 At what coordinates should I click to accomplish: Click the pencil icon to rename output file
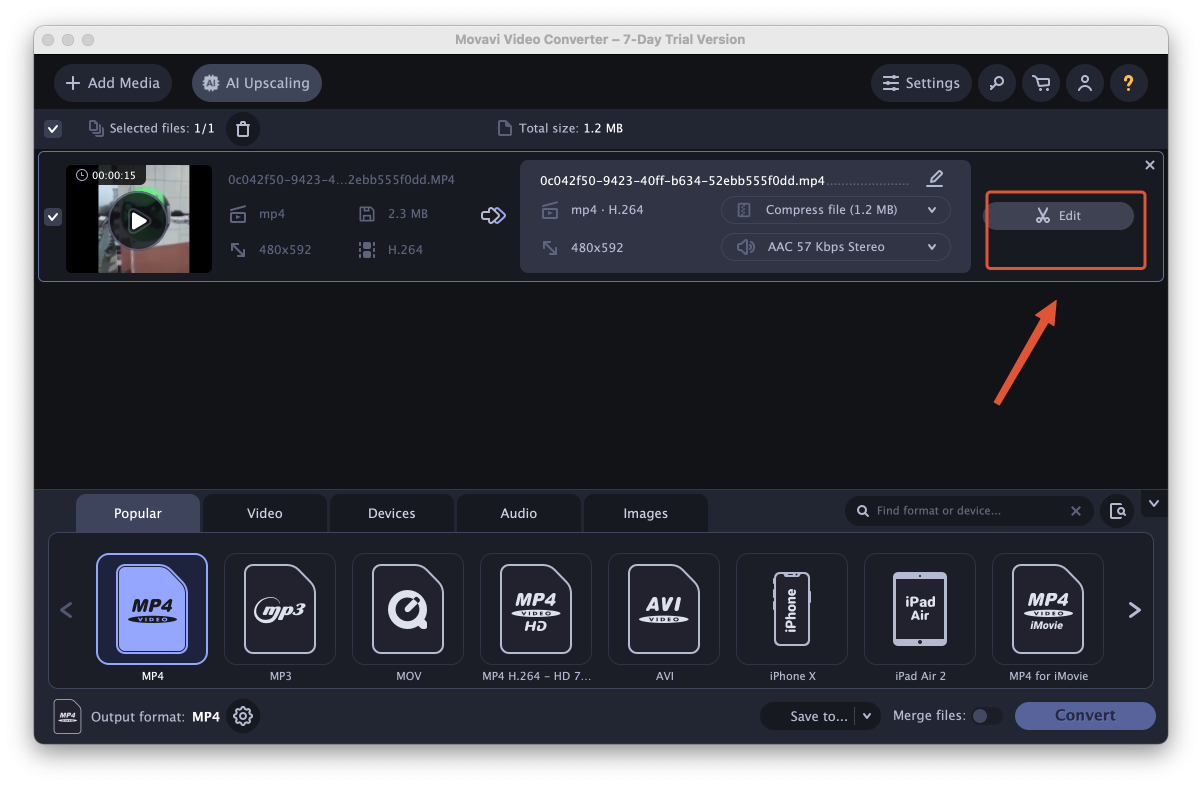tap(935, 179)
